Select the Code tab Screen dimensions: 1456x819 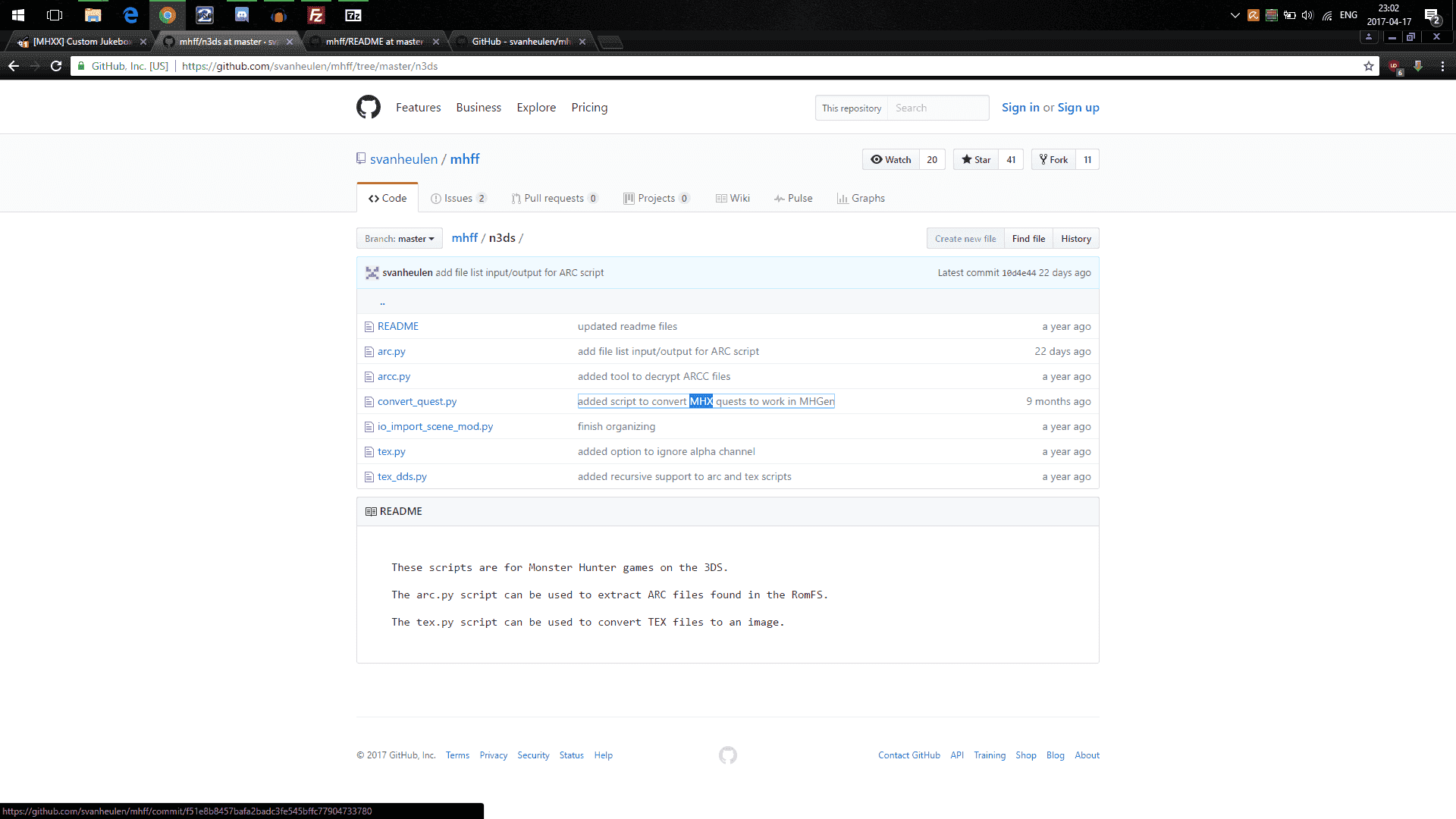coord(388,198)
